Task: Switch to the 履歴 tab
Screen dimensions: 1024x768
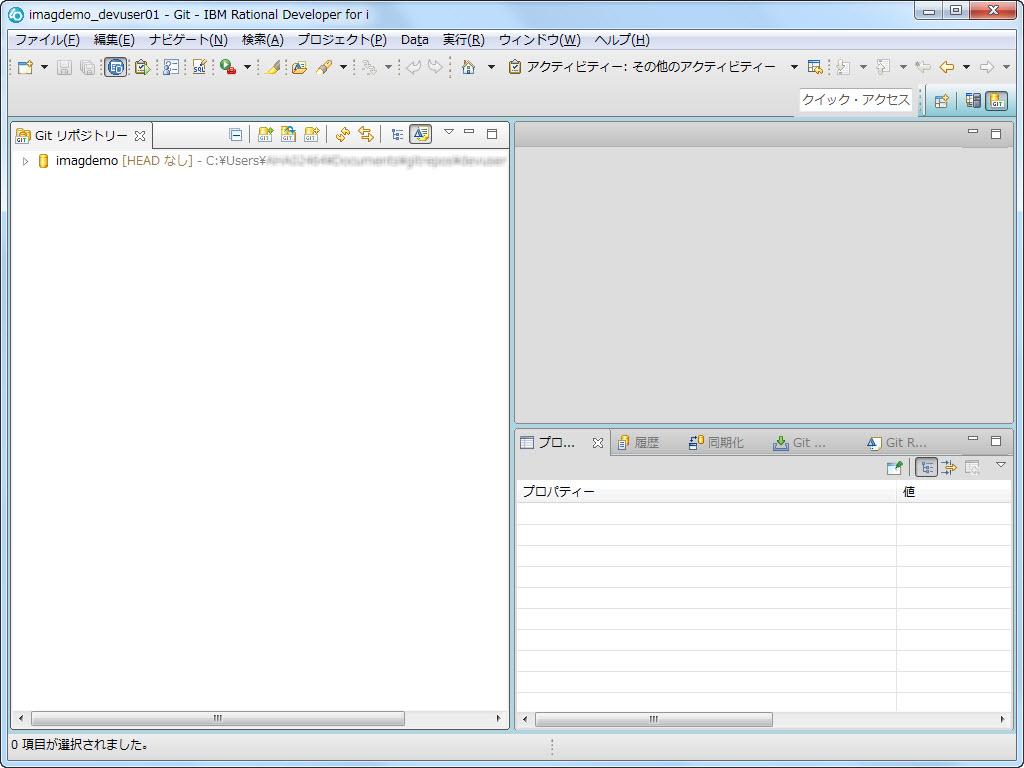Action: point(638,443)
